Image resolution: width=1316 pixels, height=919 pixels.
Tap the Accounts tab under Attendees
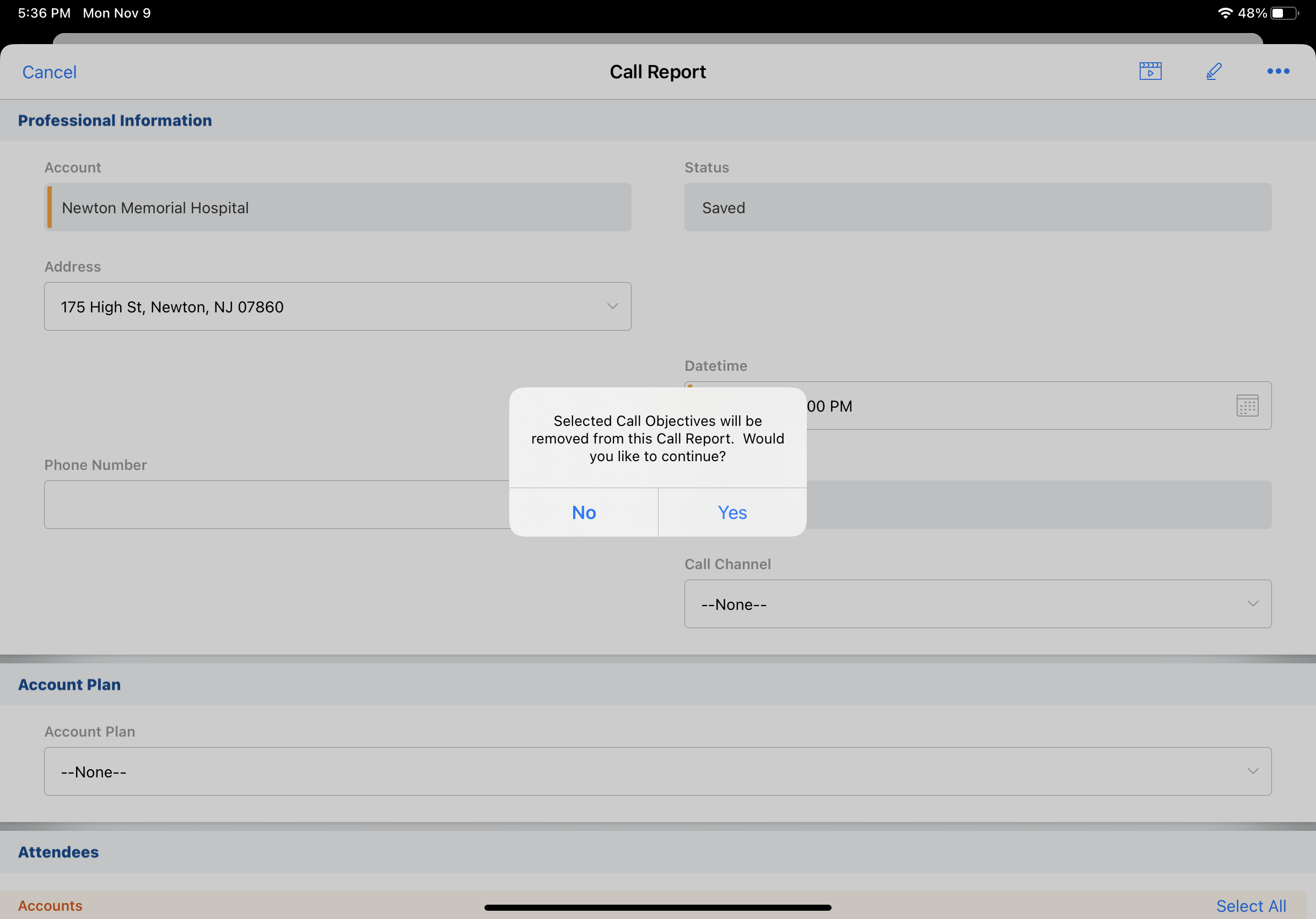[50, 906]
